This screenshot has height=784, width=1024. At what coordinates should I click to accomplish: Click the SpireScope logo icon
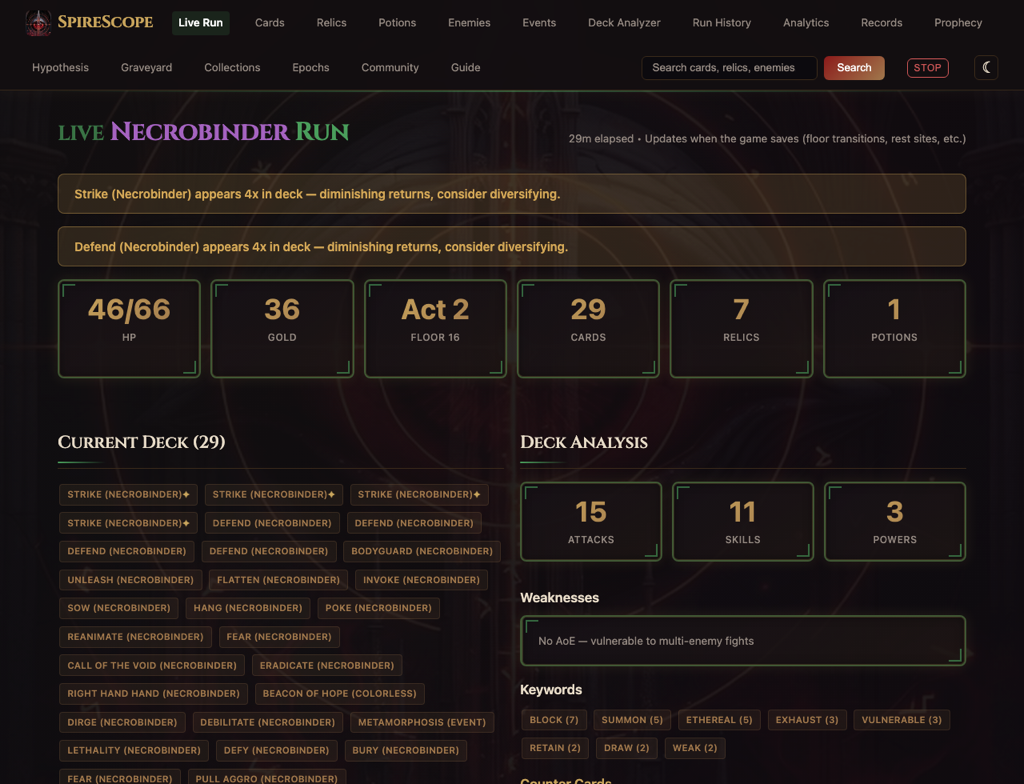pos(39,23)
